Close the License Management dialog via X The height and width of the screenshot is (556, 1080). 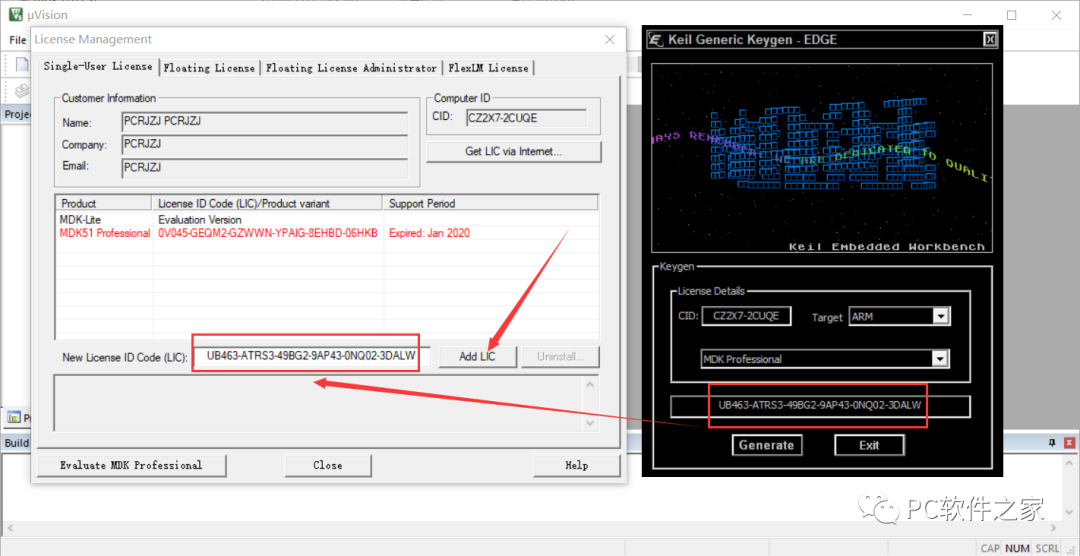click(610, 40)
